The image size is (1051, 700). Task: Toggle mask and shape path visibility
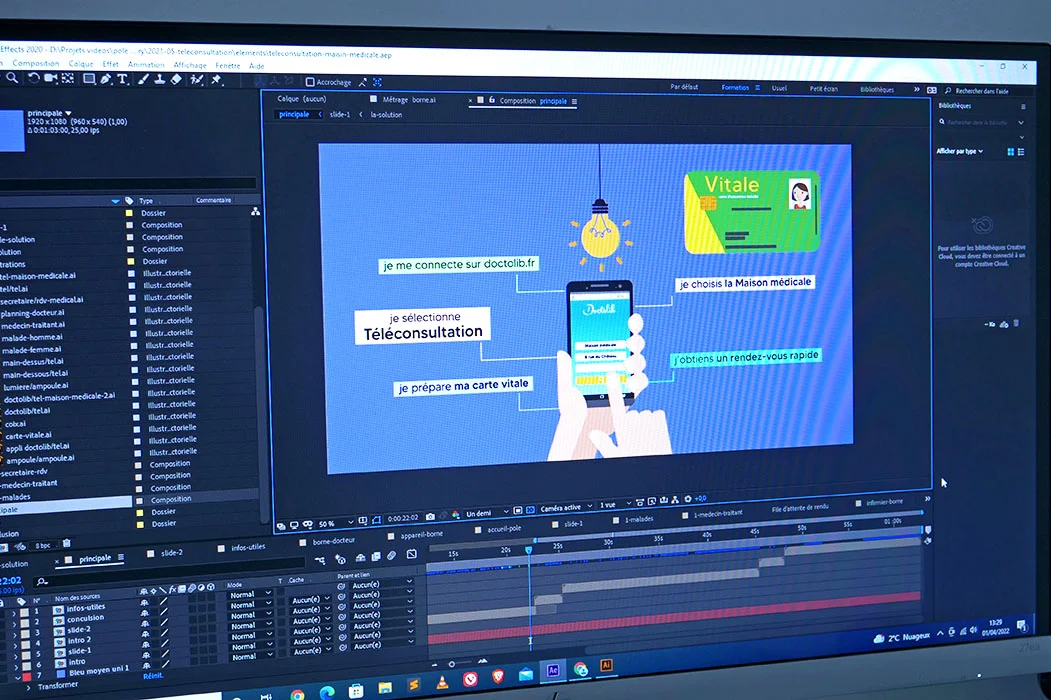tap(376, 520)
